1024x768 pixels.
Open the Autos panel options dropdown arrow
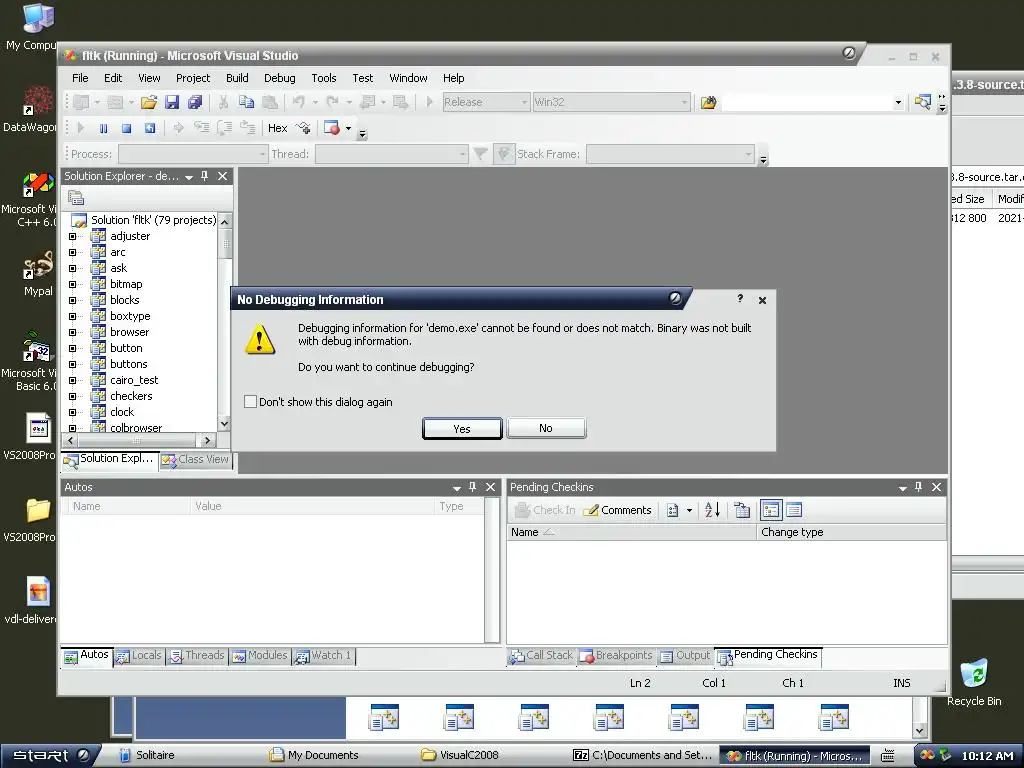[x=457, y=488]
